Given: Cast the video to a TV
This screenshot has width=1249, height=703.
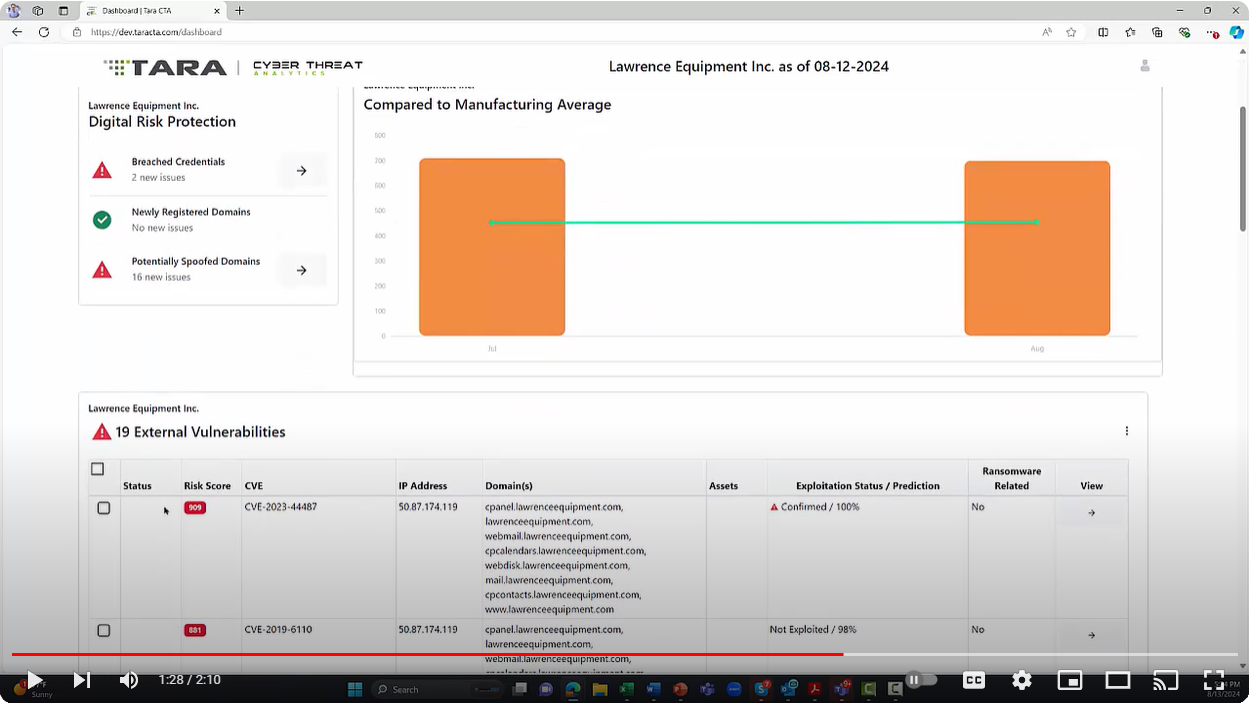Looking at the screenshot, I should 1165,680.
